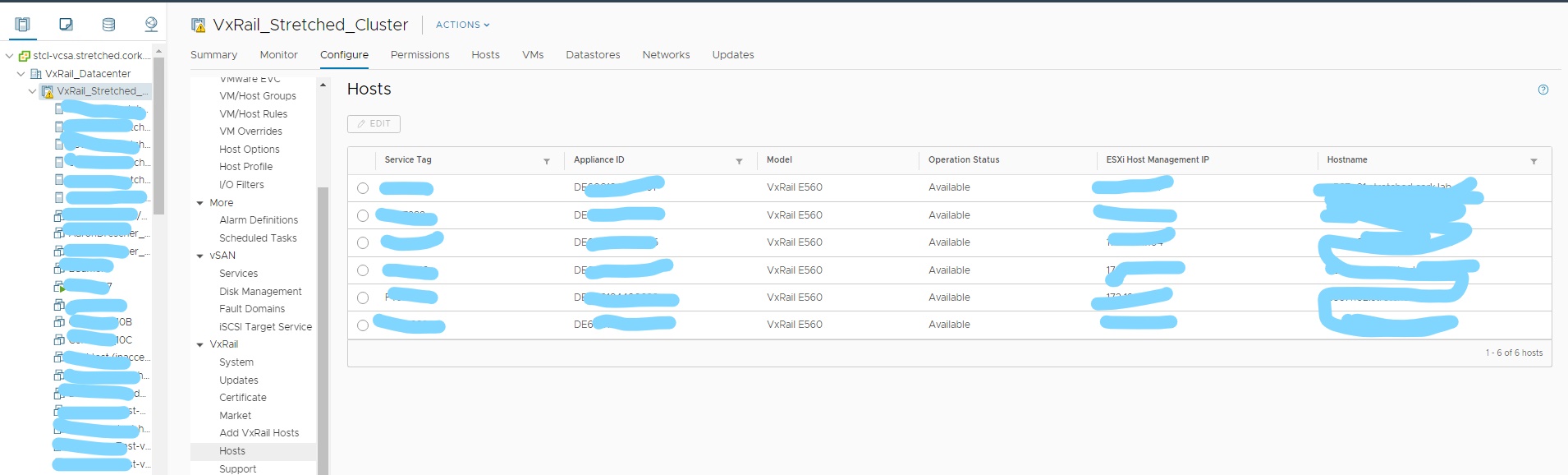Viewport: 1568px width, 475px height.
Task: Click the VxRail_Stretched cluster tree icon
Action: click(x=48, y=91)
